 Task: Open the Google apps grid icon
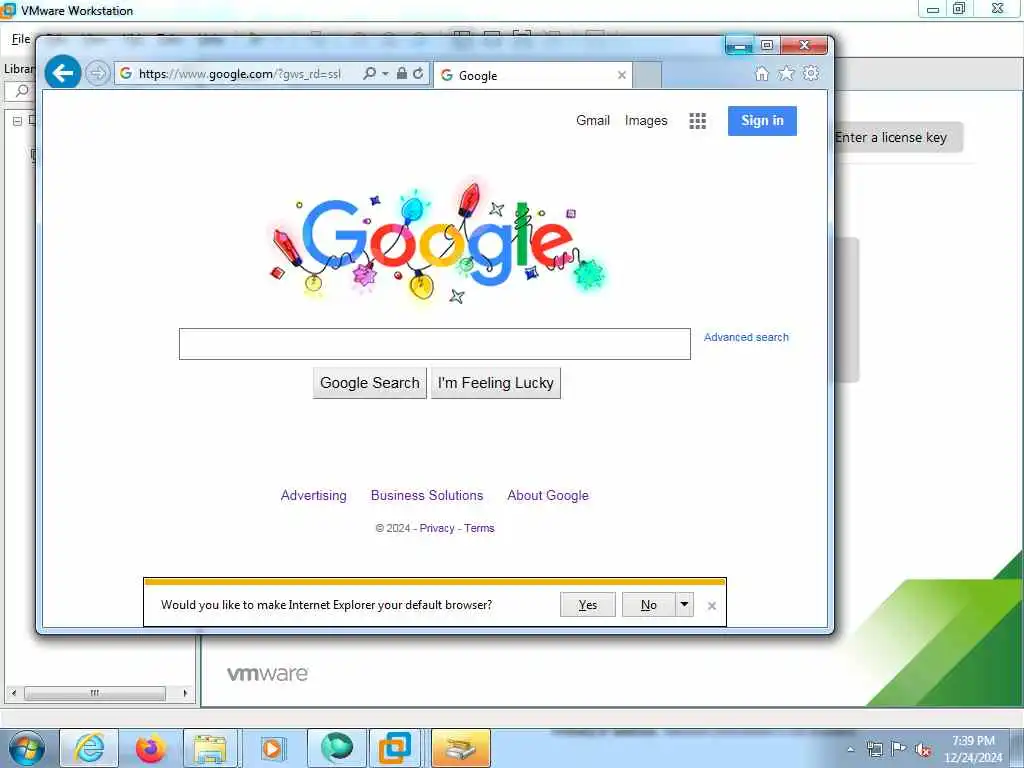[697, 121]
